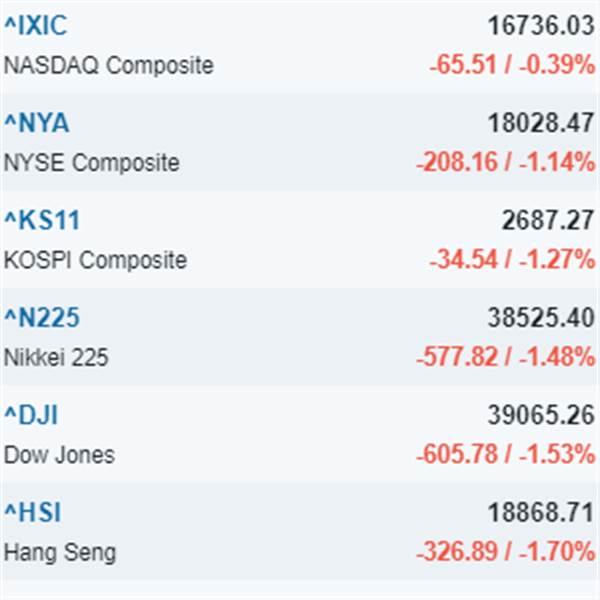Click the -34.54 / -1.27% change value
This screenshot has width=600, height=600.
tap(512, 260)
